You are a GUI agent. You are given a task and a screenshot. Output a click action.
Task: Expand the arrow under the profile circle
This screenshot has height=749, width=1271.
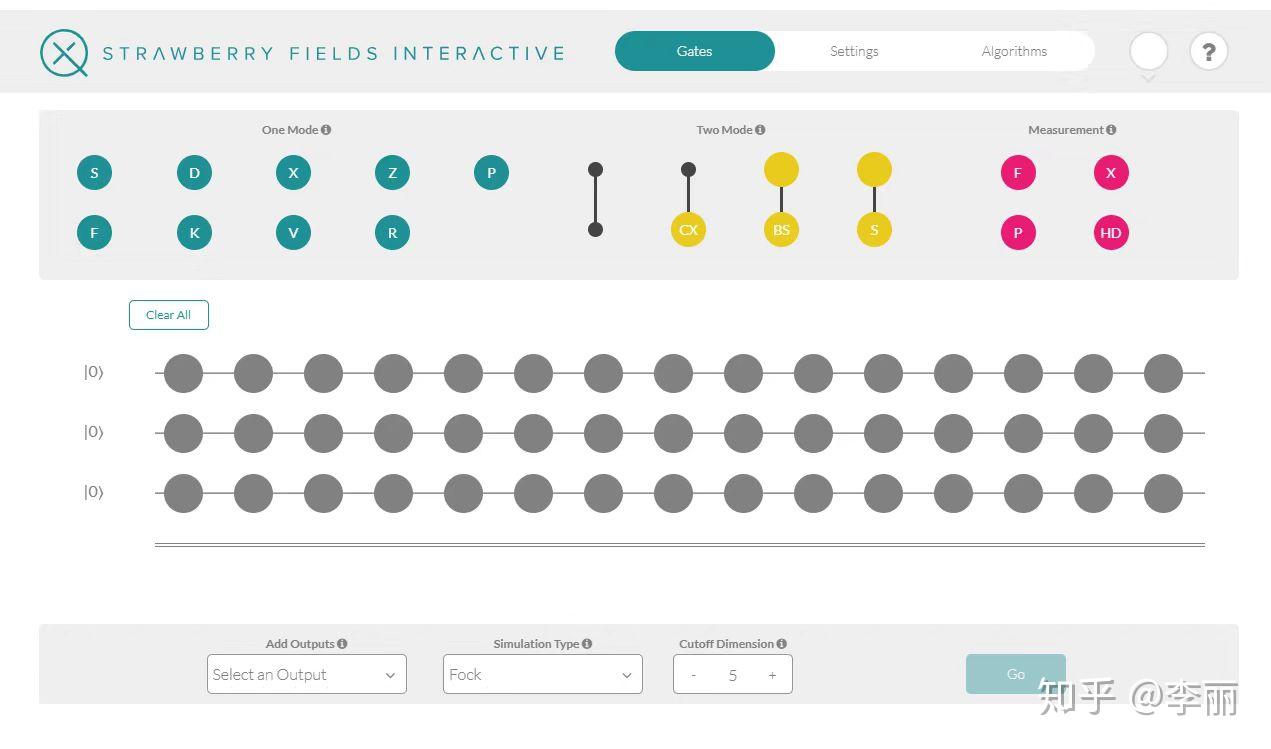[1148, 78]
